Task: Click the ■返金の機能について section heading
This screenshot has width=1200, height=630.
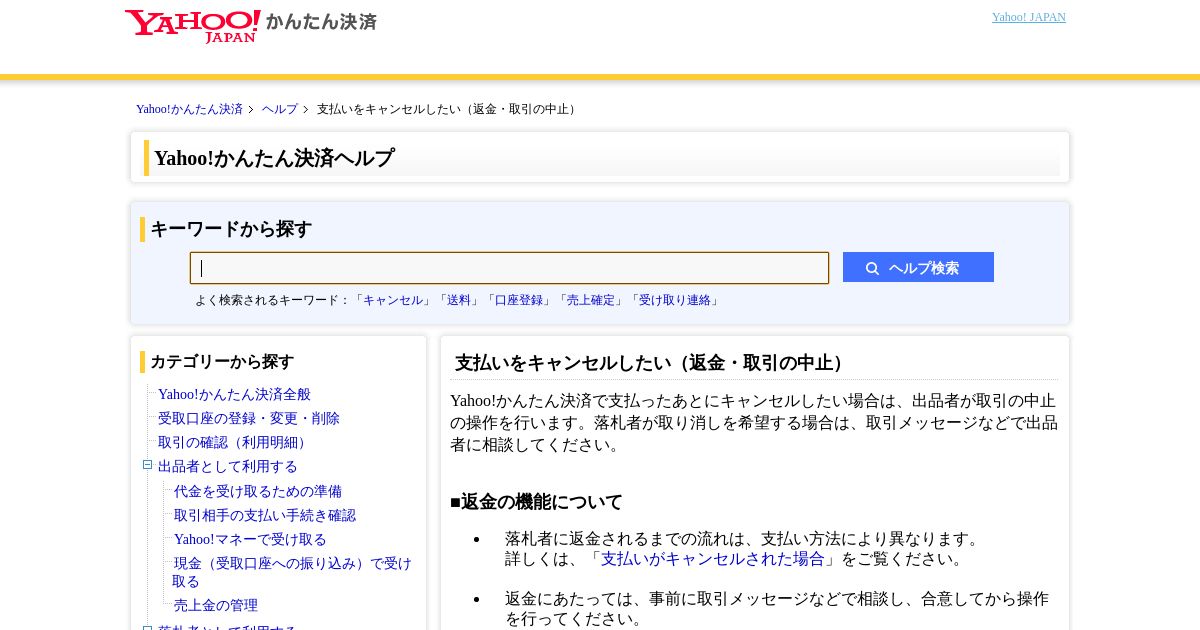Action: [536, 502]
